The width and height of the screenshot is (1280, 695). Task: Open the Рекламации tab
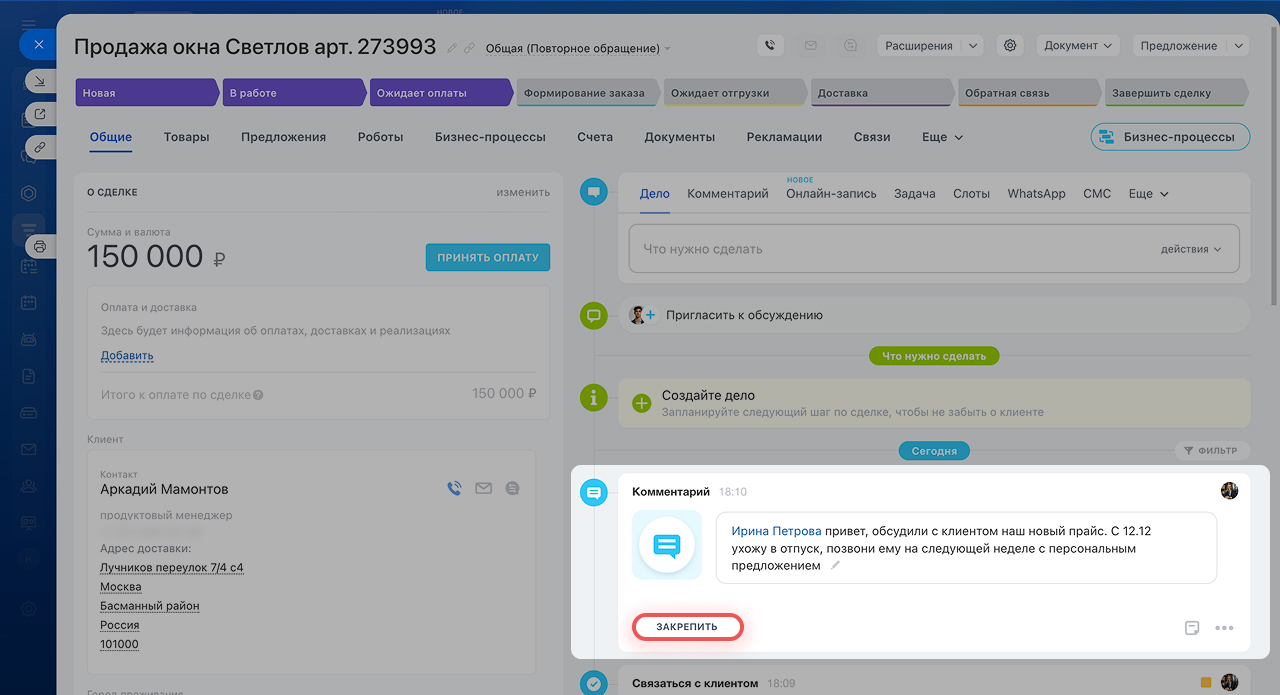pyautogui.click(x=784, y=137)
